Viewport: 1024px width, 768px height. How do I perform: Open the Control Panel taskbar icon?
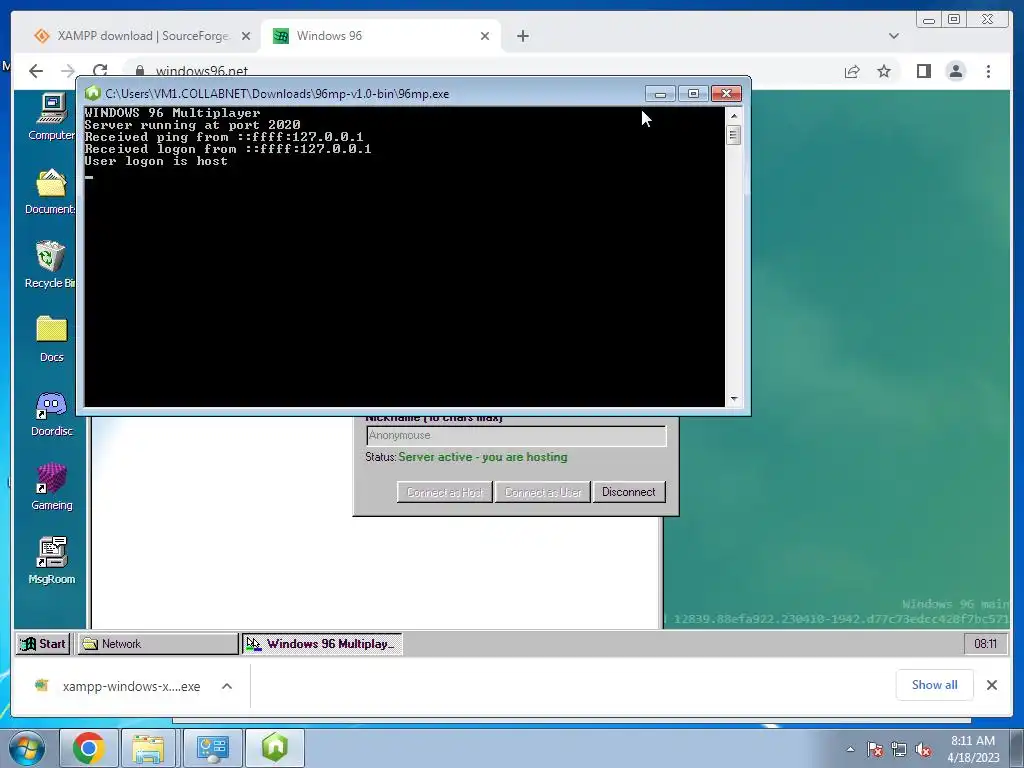212,748
